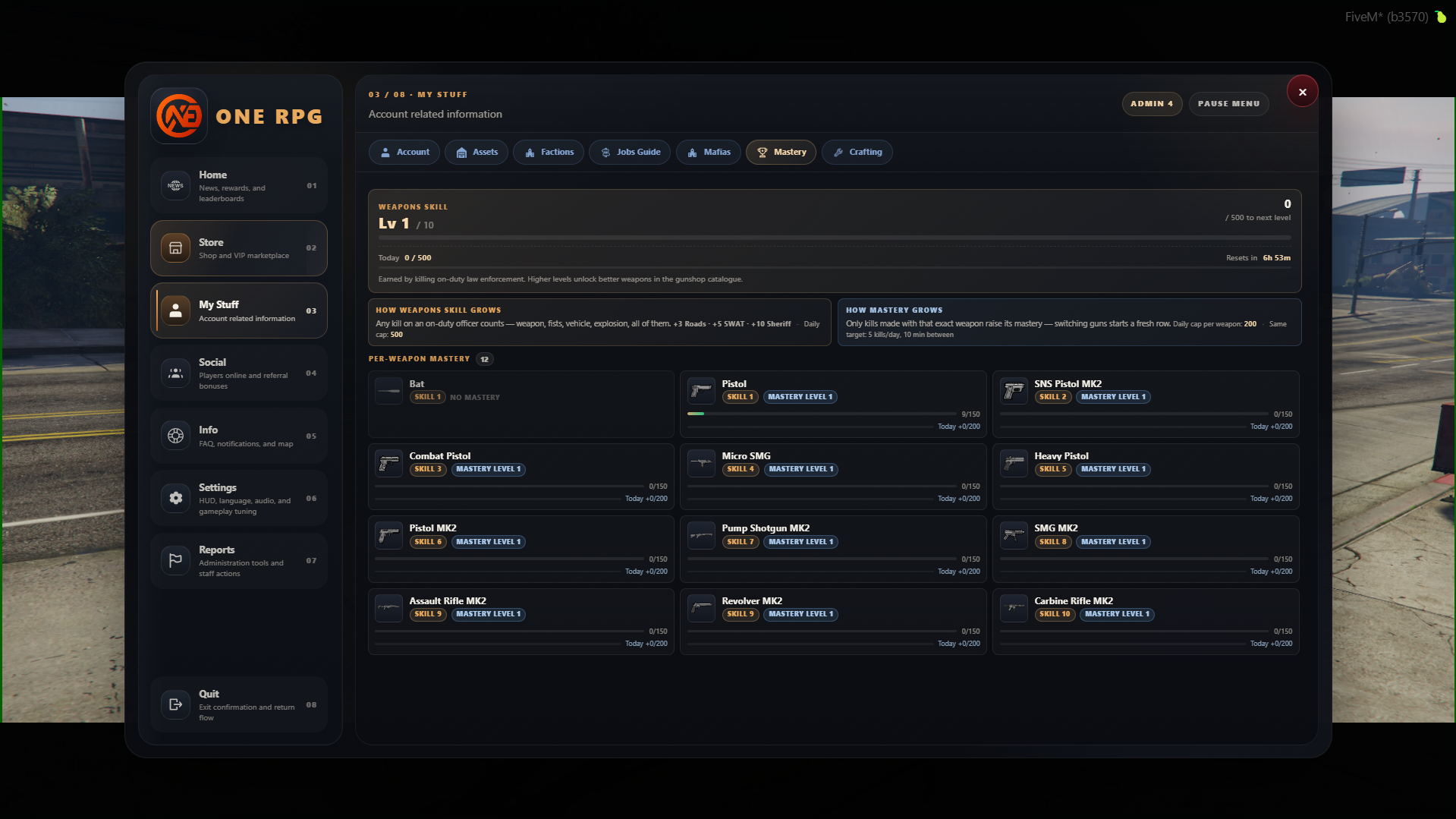This screenshot has height=819, width=1456.
Task: Go to the Store menu entry
Action: pos(238,248)
